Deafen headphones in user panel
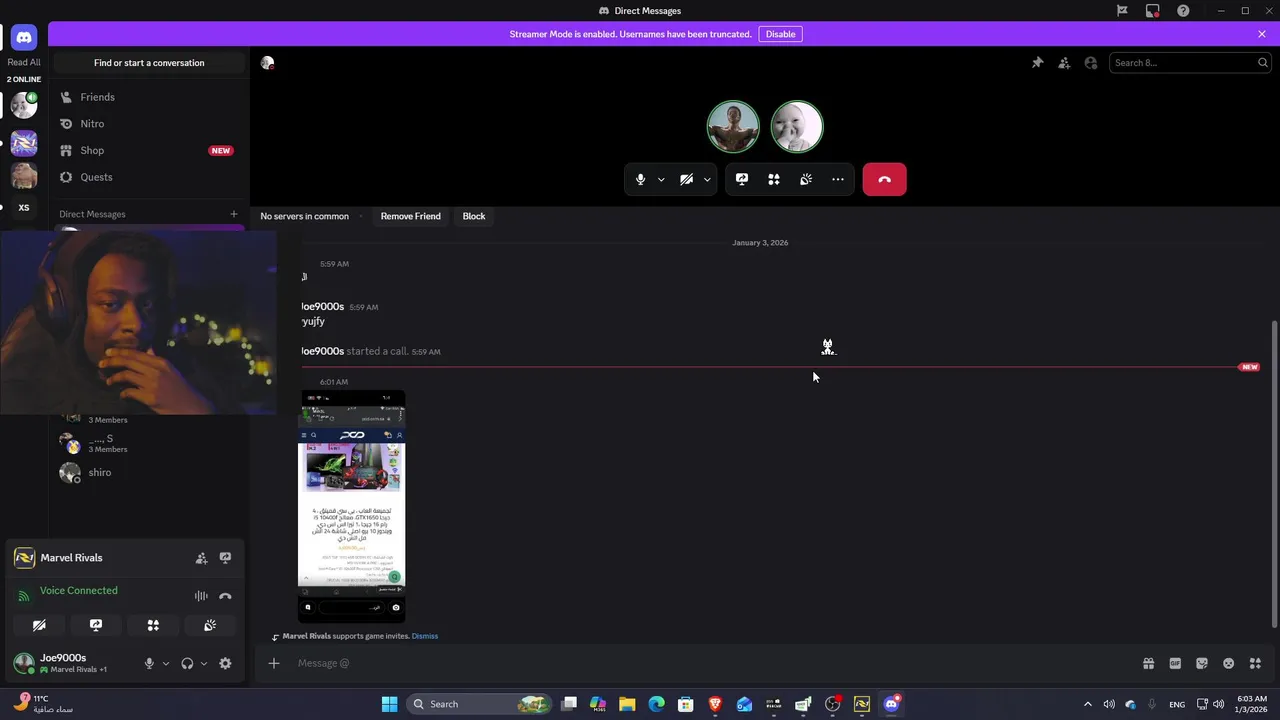 click(x=187, y=664)
